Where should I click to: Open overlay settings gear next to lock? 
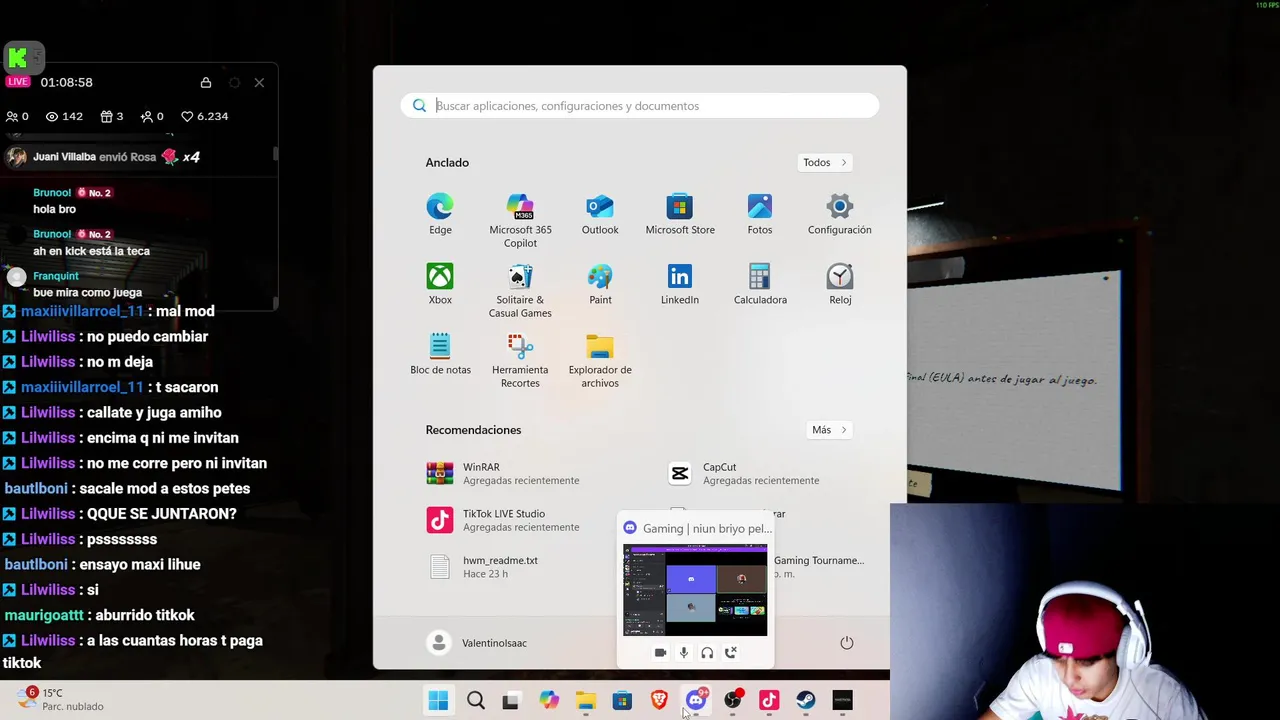point(234,83)
